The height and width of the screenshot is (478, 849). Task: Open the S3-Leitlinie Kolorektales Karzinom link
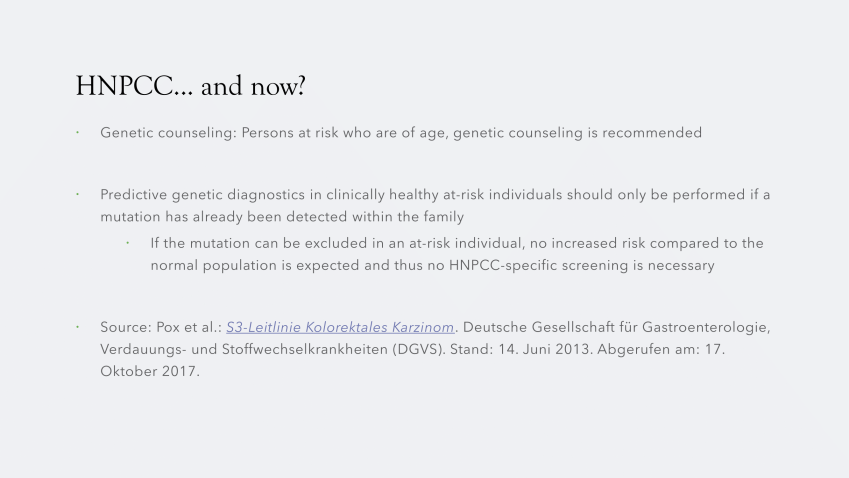point(340,327)
